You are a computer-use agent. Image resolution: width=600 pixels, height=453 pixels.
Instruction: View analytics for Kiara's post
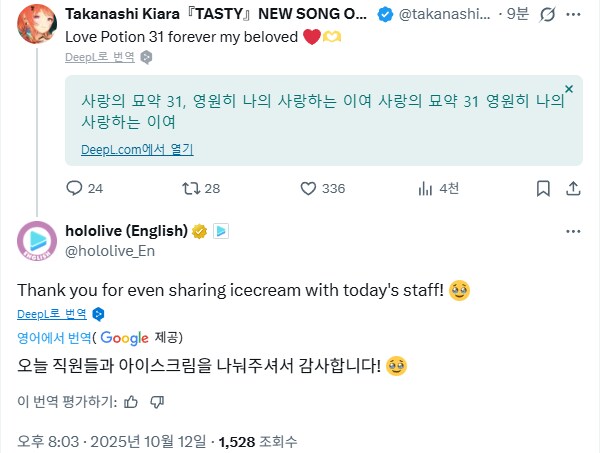(x=424, y=188)
